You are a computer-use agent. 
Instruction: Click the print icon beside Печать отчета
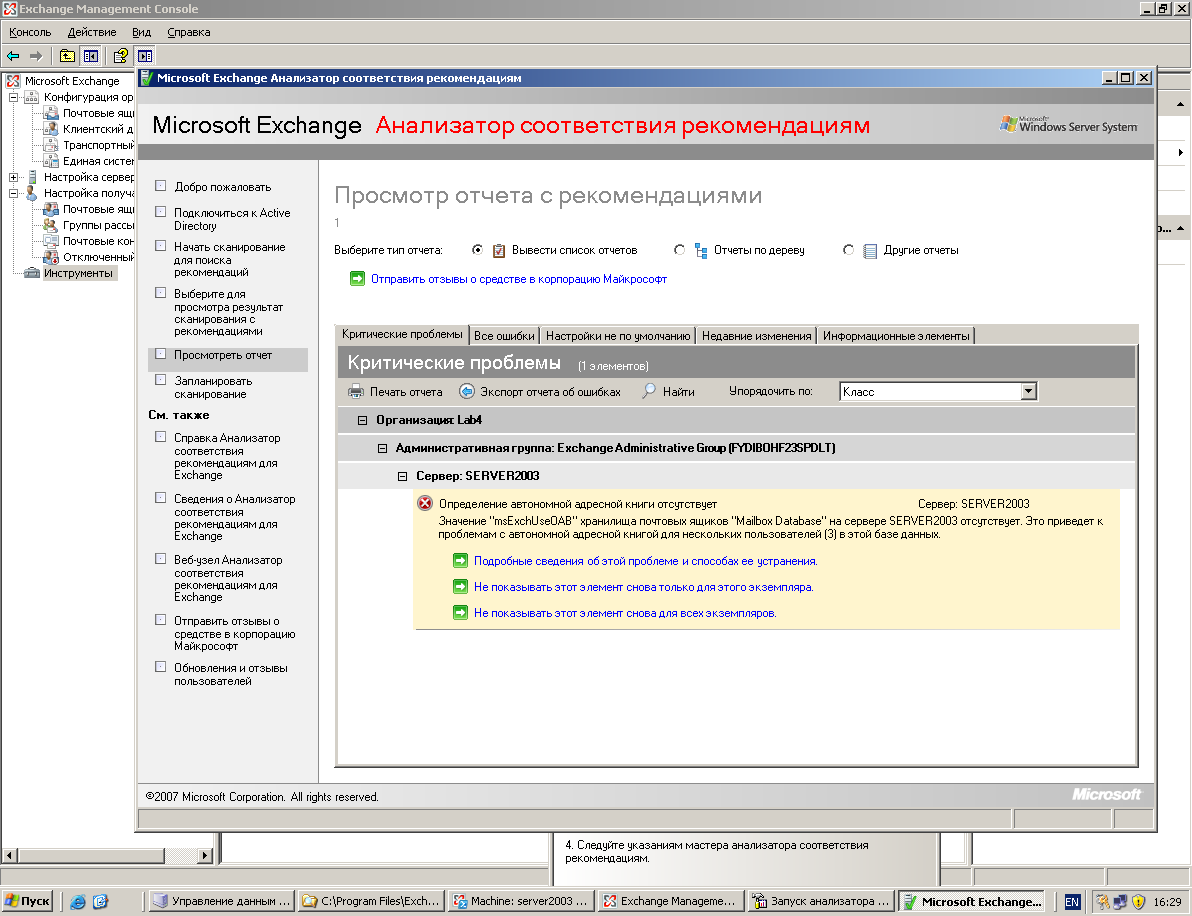point(356,391)
